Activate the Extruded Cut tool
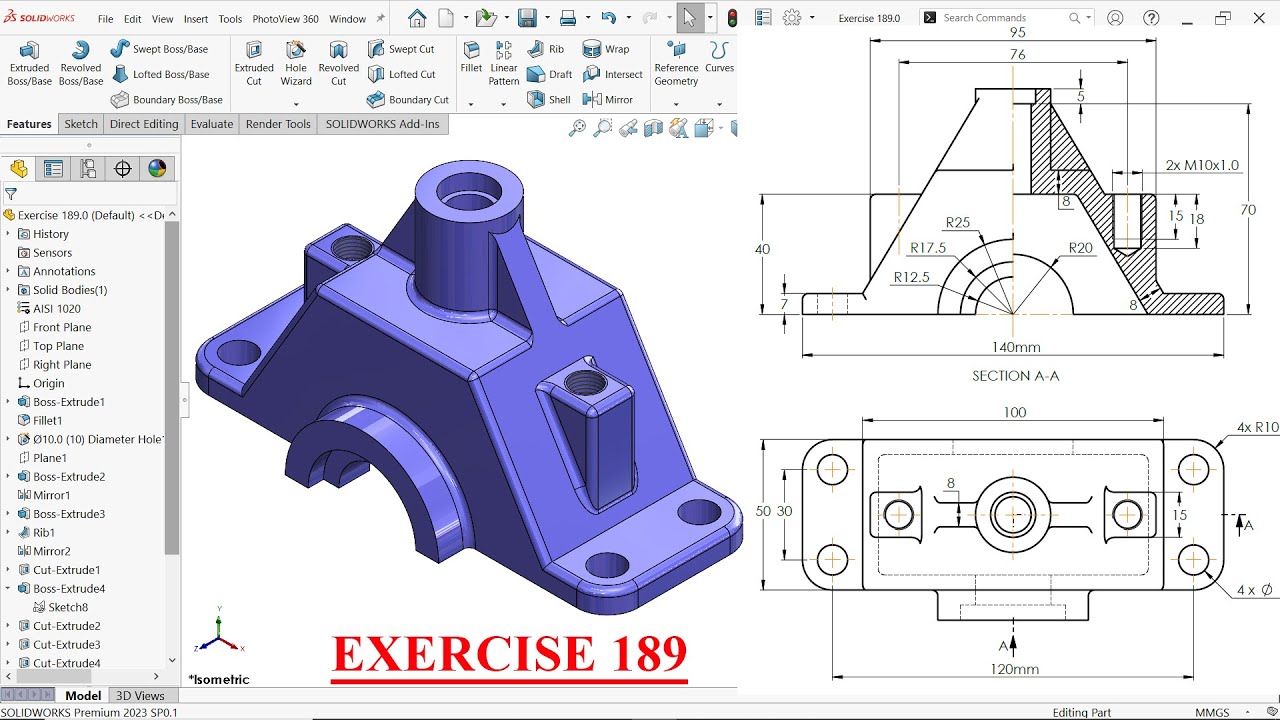The height and width of the screenshot is (720, 1280). 254,64
